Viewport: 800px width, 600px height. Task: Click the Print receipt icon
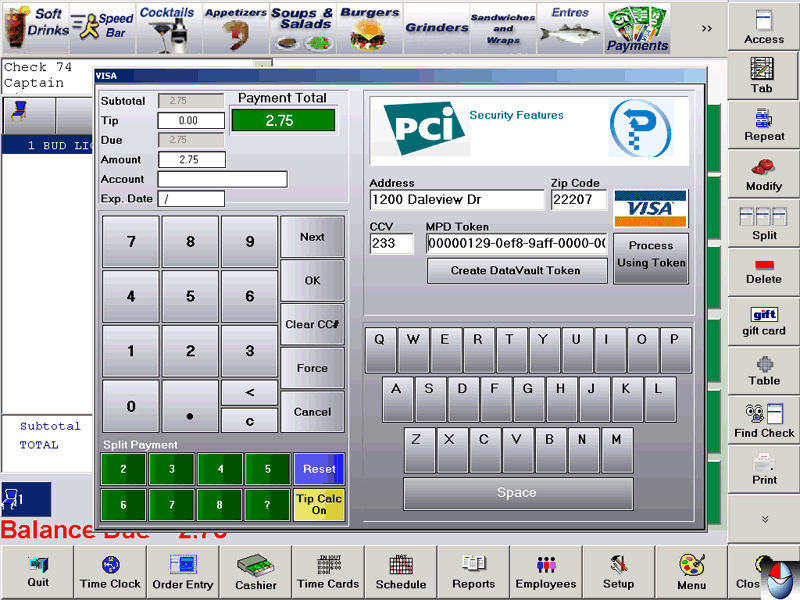[763, 469]
